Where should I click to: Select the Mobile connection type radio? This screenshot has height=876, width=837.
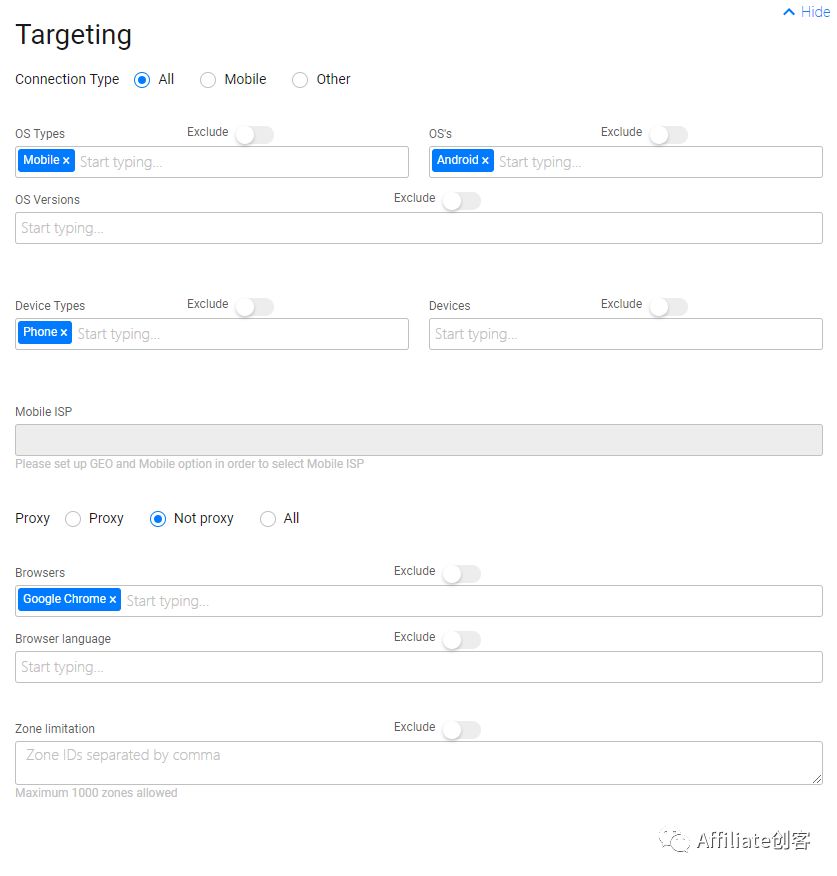[x=208, y=80]
